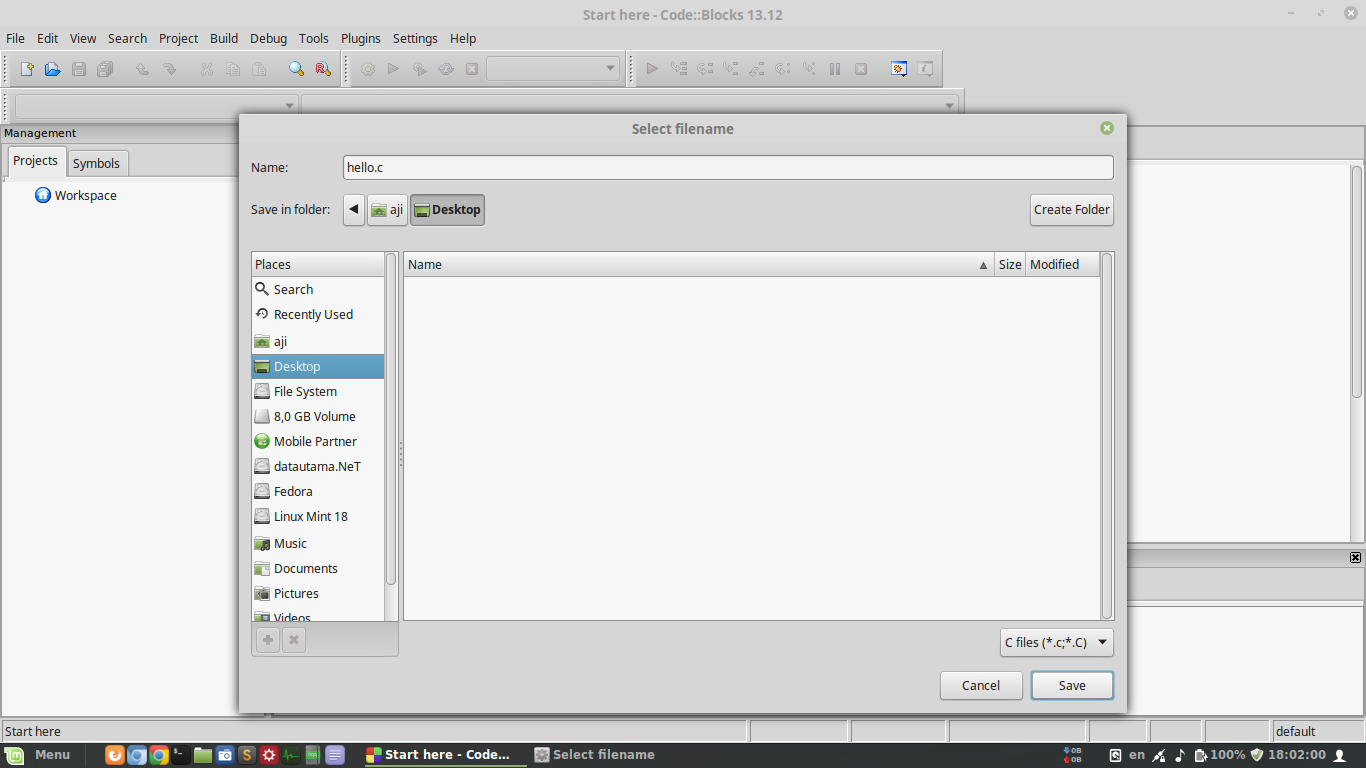This screenshot has width=1366, height=768.
Task: Click the Next line debug icon
Action: click(705, 69)
